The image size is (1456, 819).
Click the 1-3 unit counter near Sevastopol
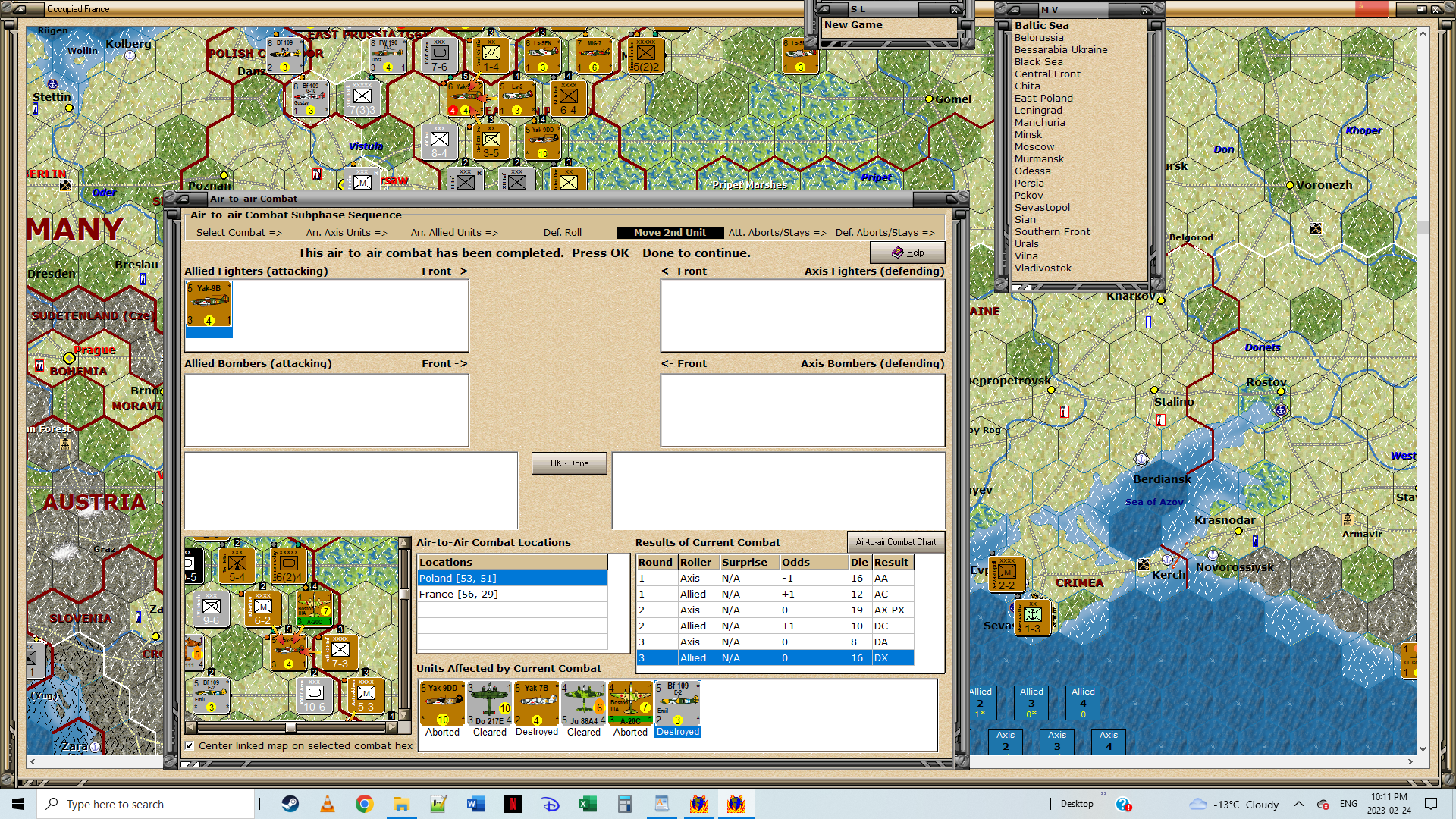pos(1033,617)
